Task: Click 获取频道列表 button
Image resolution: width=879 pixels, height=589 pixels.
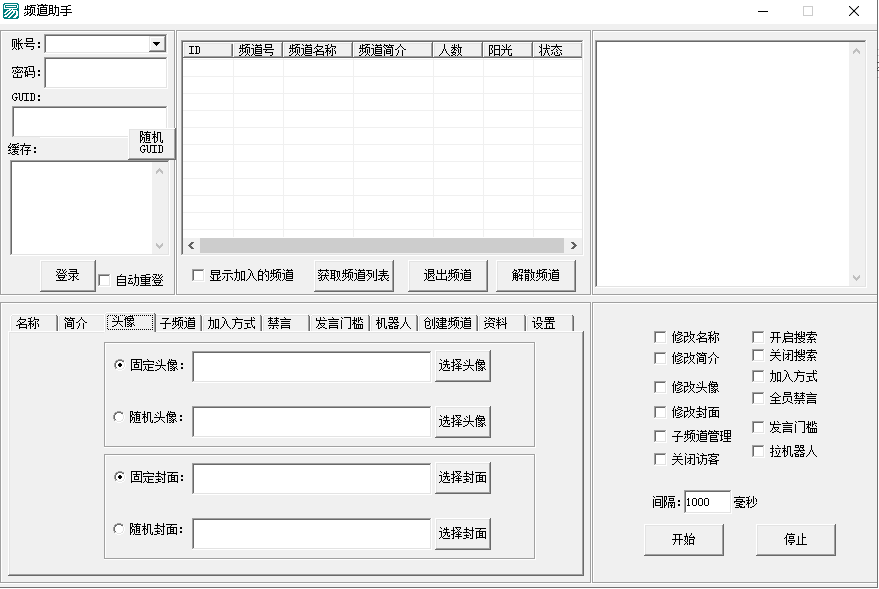Action: click(353, 275)
